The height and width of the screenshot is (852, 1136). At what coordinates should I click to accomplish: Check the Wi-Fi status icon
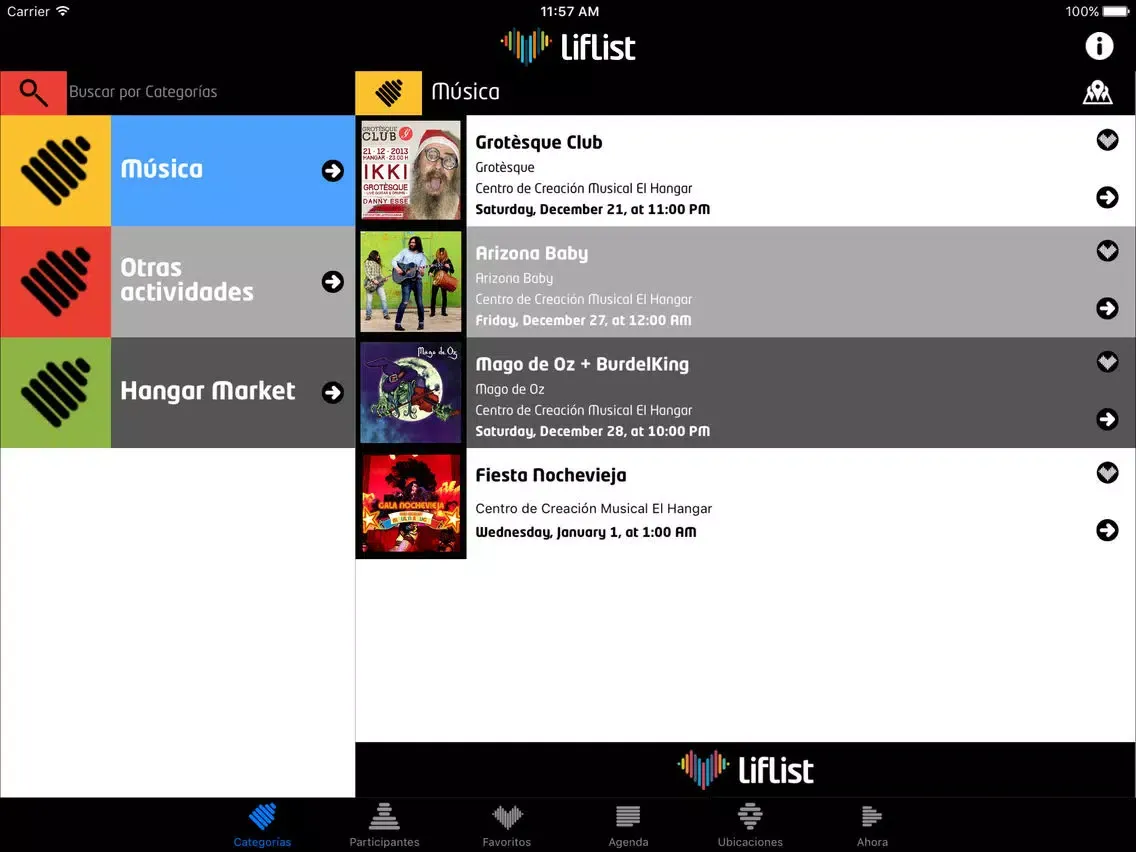coord(63,11)
